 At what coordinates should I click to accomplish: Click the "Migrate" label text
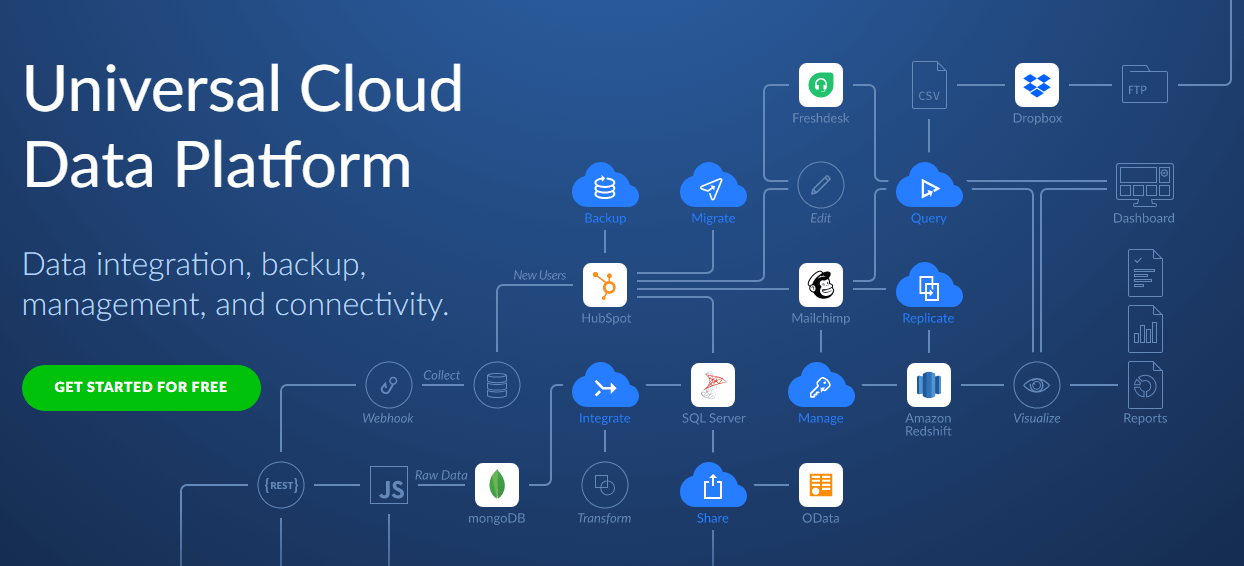point(713,218)
